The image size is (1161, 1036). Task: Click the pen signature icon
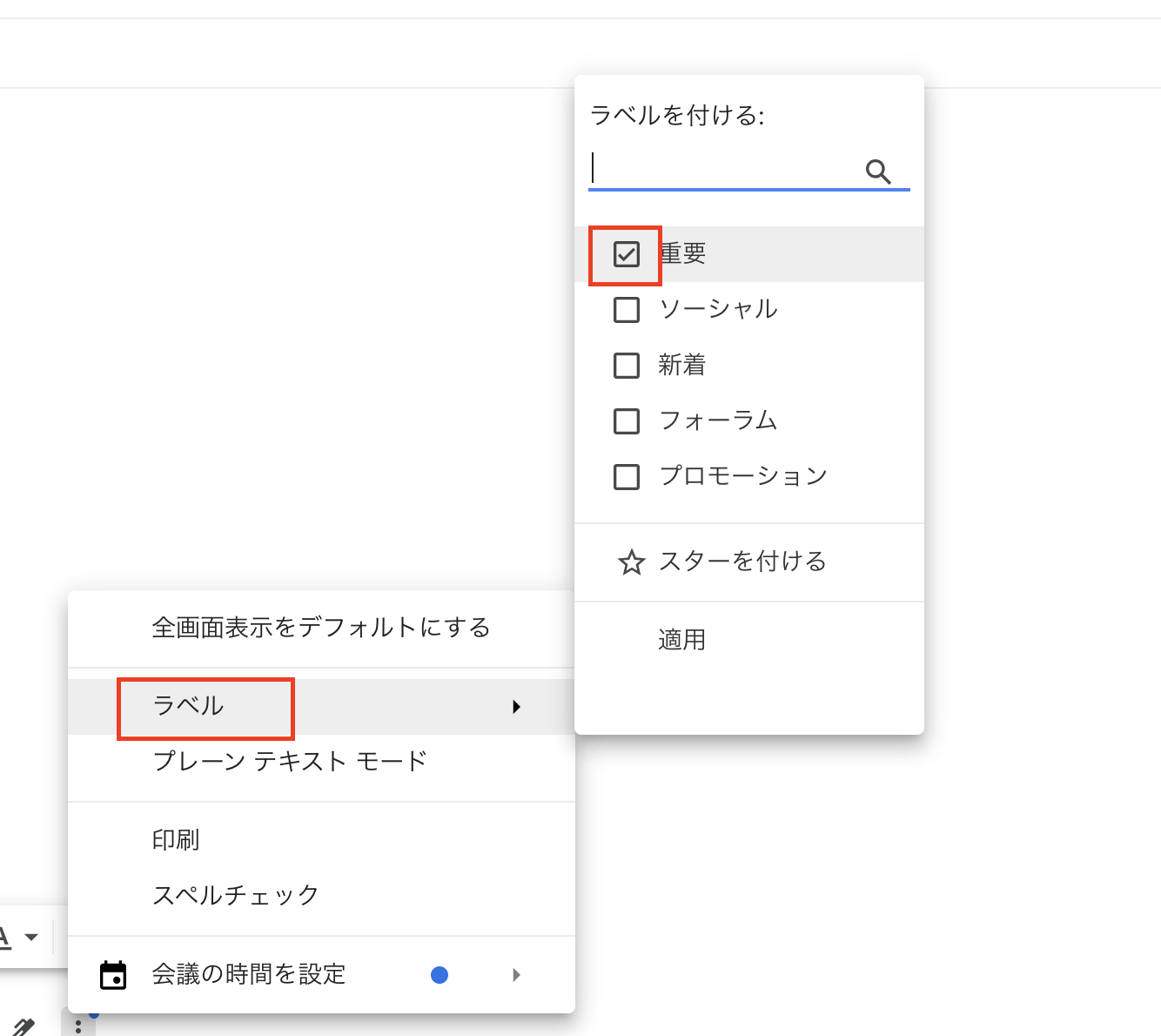pos(23,1027)
